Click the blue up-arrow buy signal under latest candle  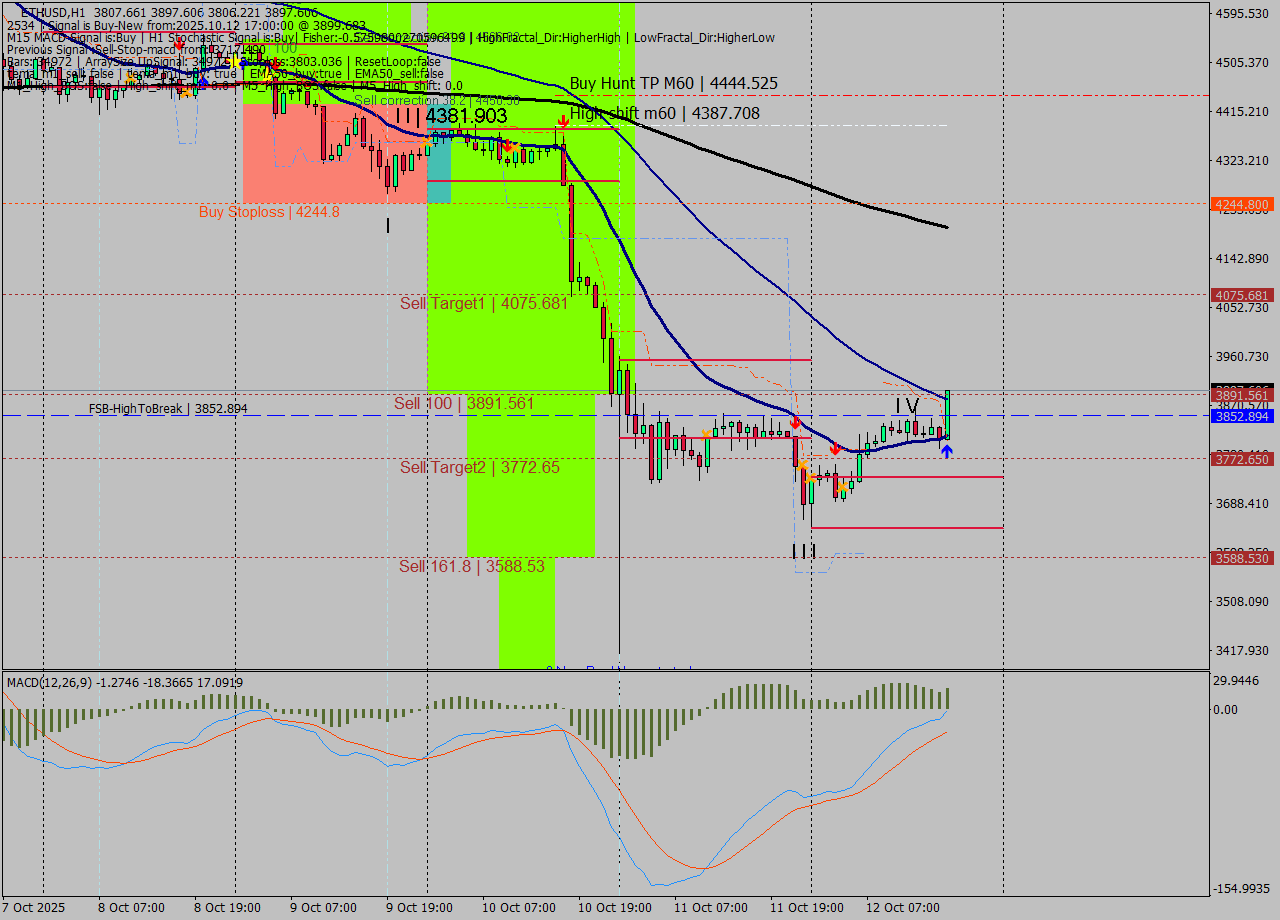pos(946,452)
